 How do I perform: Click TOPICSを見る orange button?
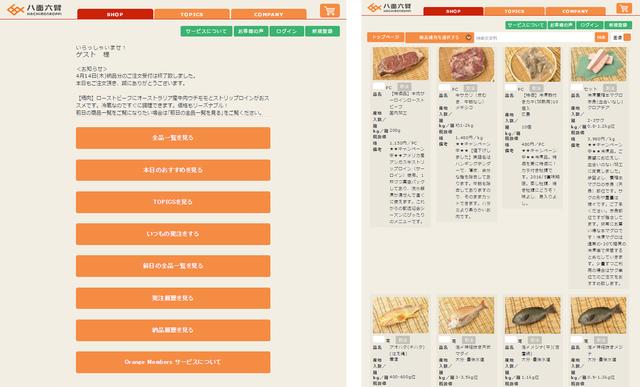pyautogui.click(x=173, y=202)
